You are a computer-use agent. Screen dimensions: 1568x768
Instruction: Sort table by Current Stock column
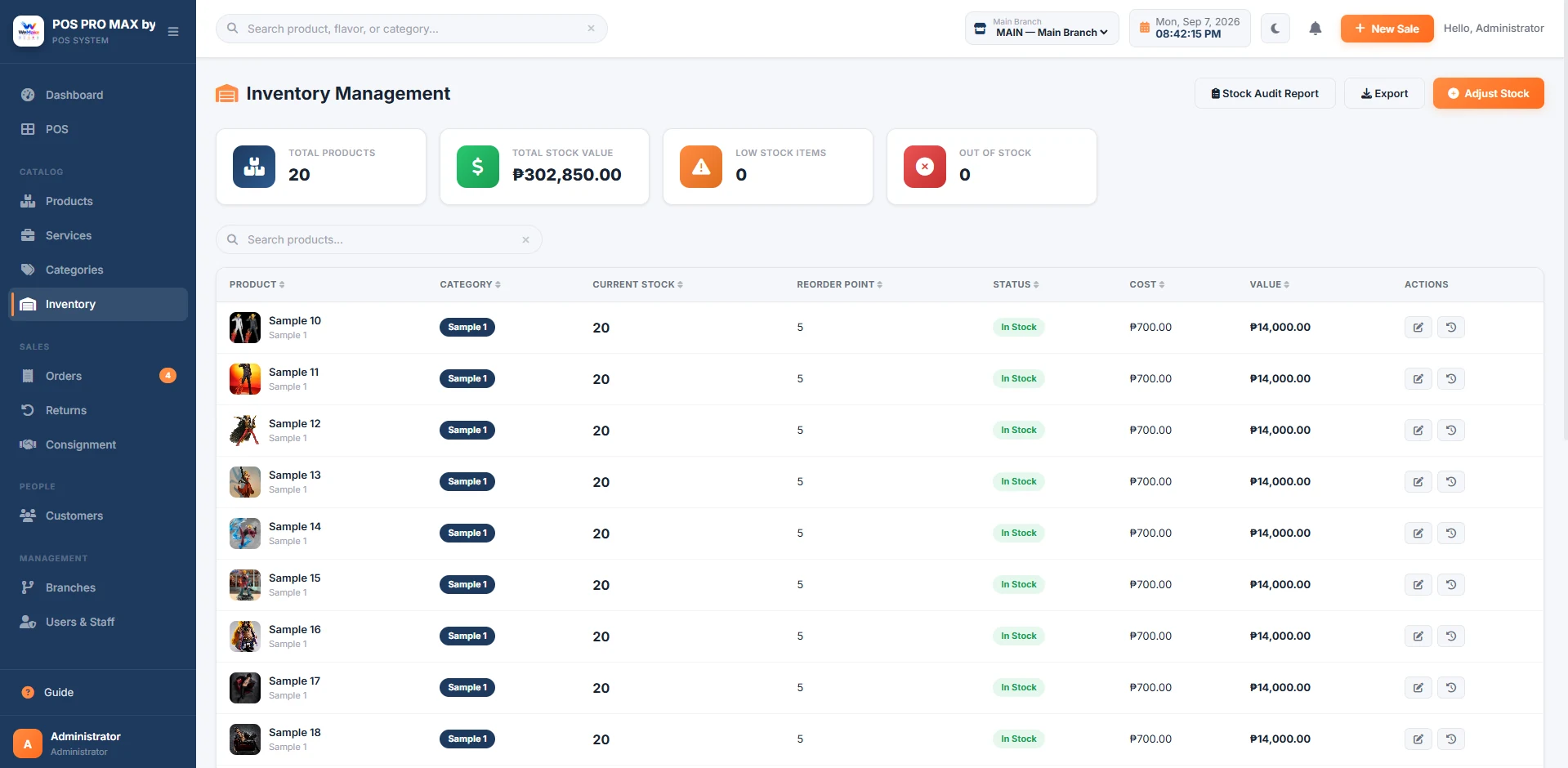click(x=638, y=284)
